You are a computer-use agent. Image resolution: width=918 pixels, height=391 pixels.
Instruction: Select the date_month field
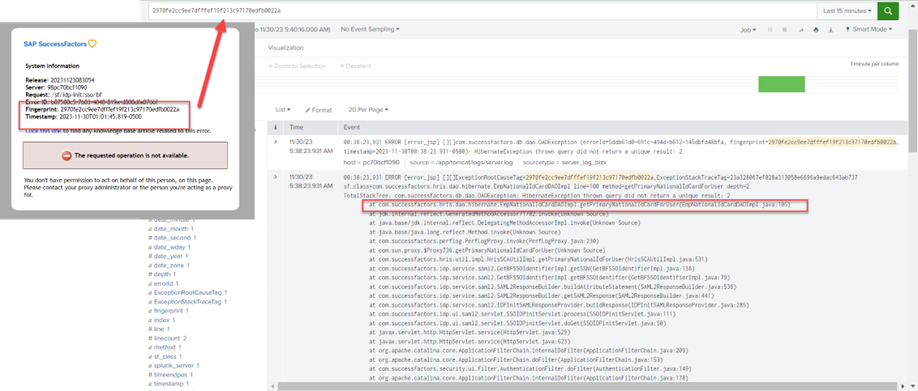point(171,229)
